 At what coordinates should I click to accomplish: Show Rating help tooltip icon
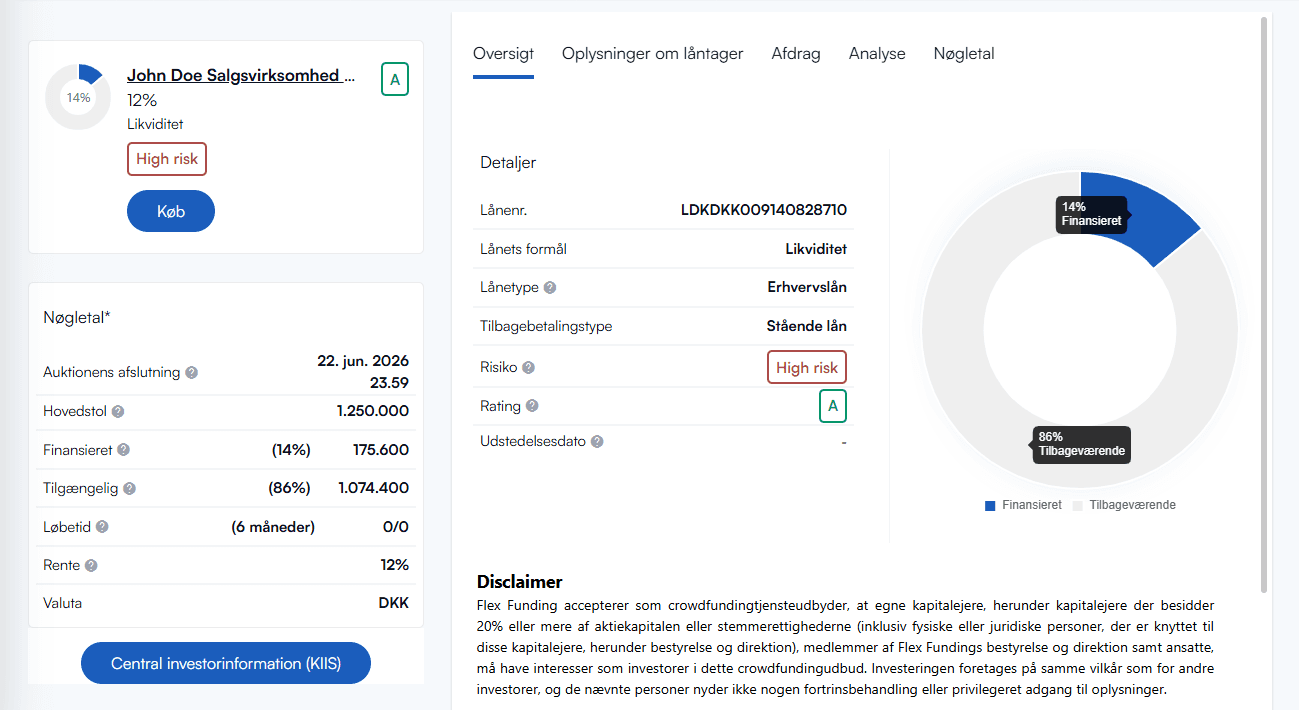click(x=532, y=406)
